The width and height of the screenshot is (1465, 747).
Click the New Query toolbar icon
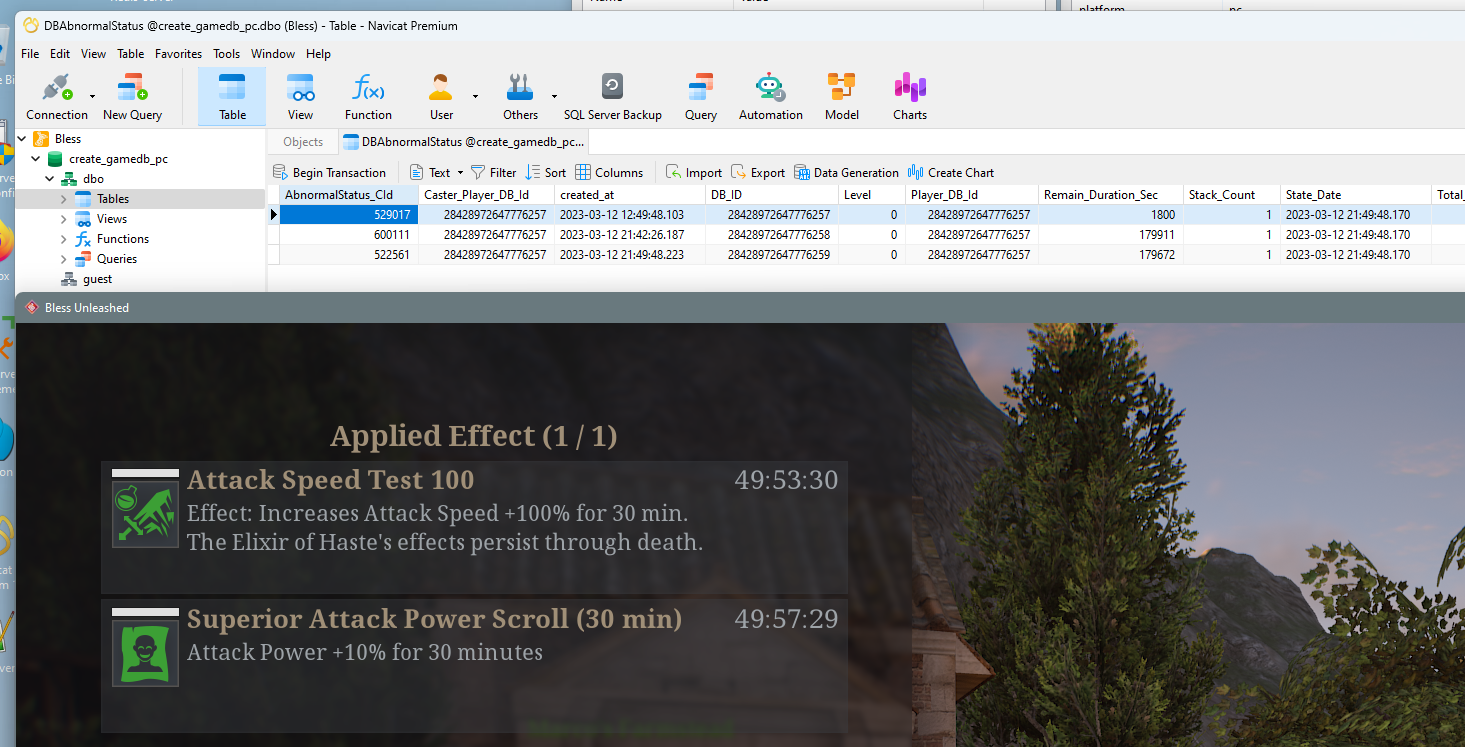tap(132, 97)
